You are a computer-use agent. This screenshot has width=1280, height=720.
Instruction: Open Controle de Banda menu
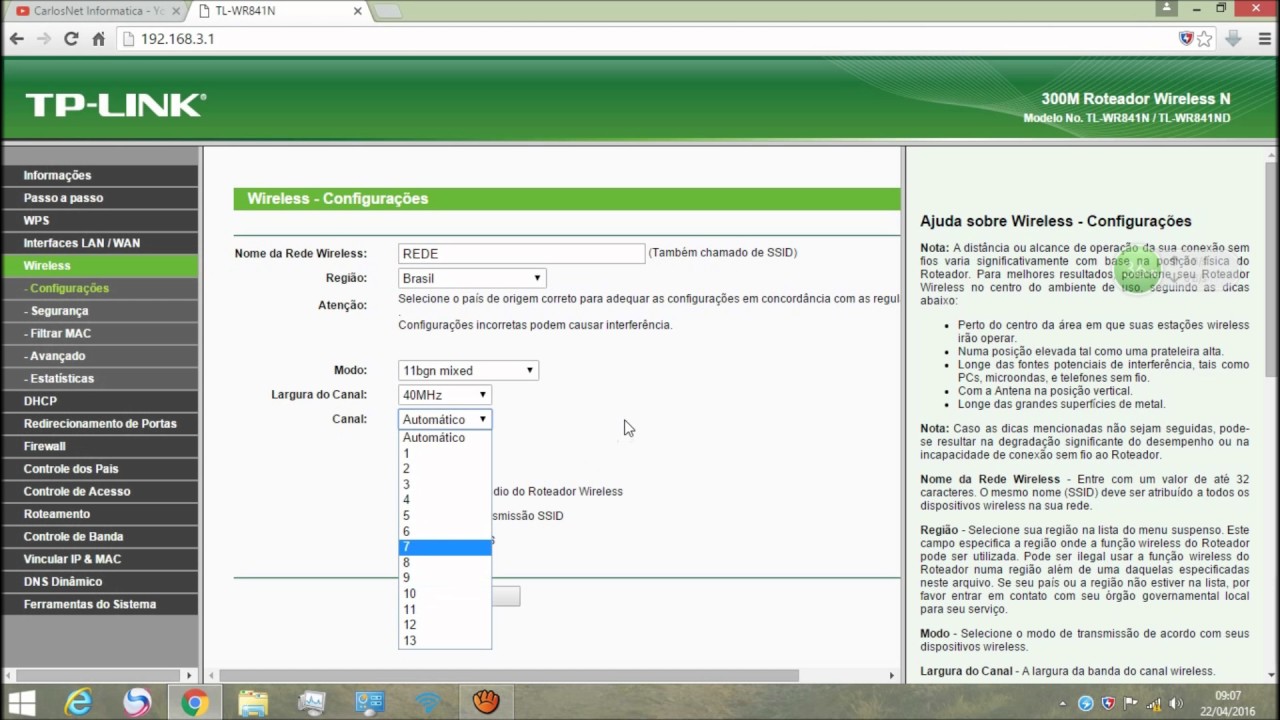100,536
